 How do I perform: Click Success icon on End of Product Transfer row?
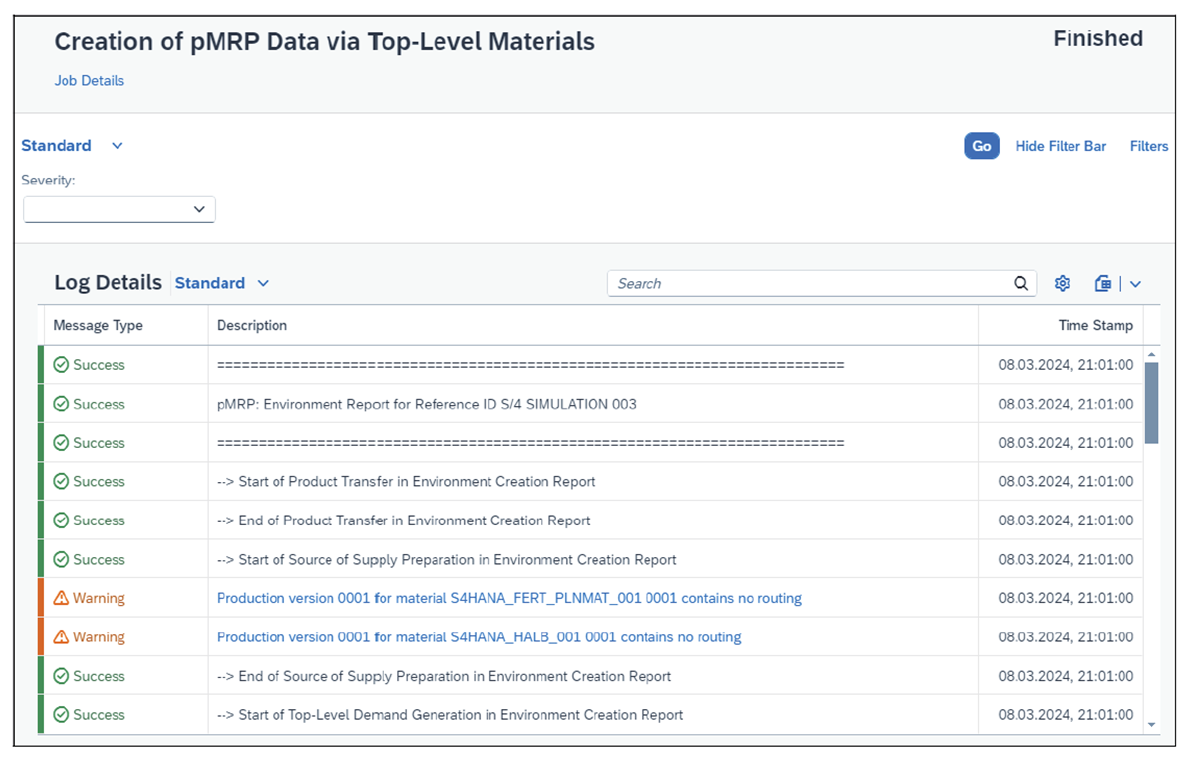pyautogui.click(x=62, y=520)
